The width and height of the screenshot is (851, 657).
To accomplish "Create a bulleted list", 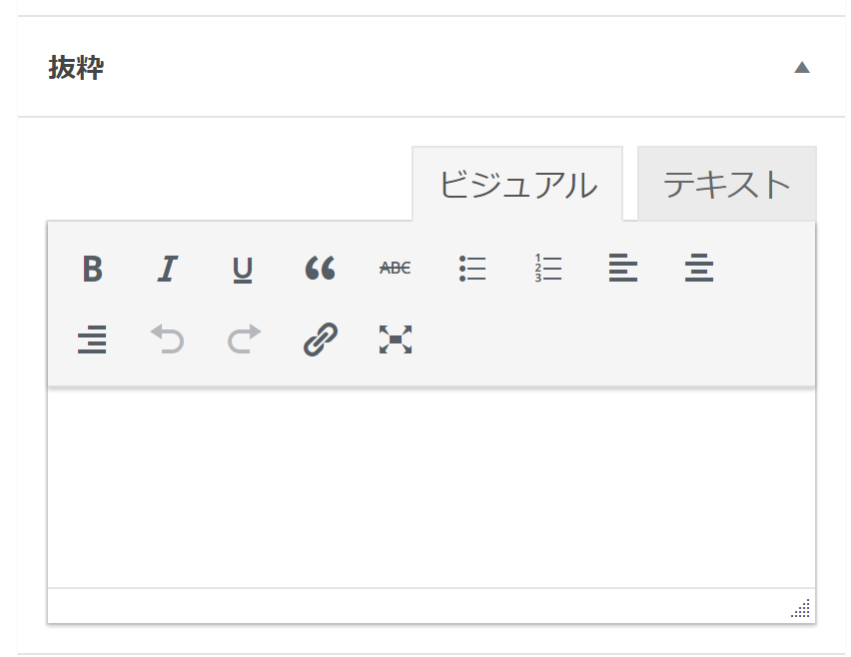I will point(472,269).
